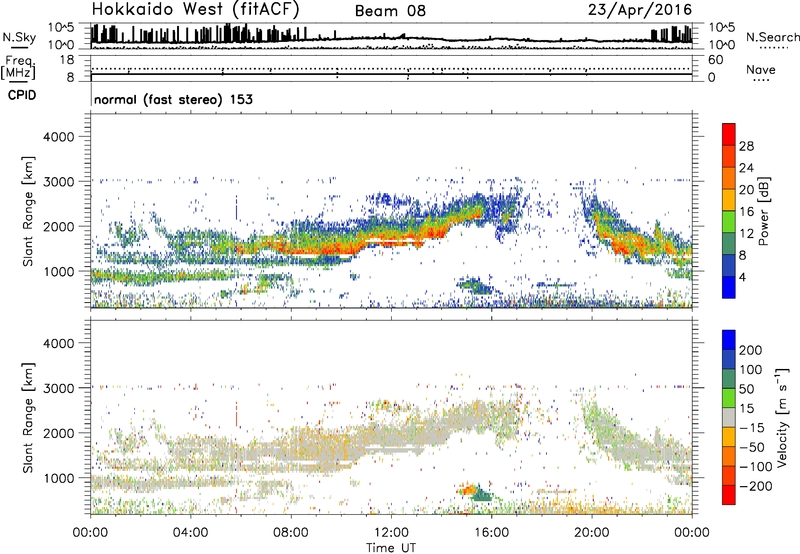The height and width of the screenshot is (554, 800).
Task: Click the "Slant Range [km]" label of the velocity panel
Action: click(28, 418)
